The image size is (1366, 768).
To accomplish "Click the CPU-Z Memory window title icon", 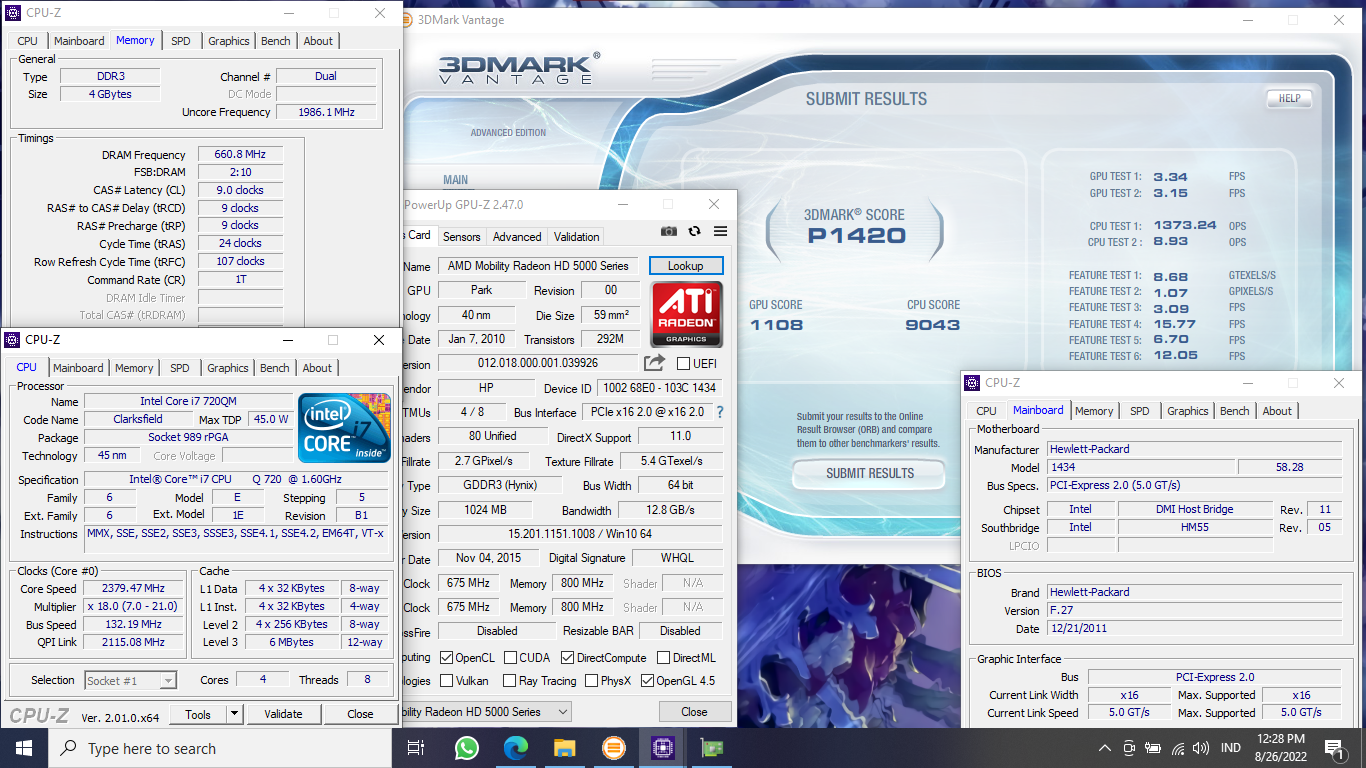I will pos(13,14).
